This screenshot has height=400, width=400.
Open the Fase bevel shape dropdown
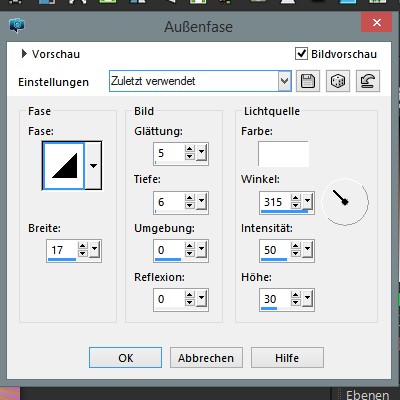[93, 165]
